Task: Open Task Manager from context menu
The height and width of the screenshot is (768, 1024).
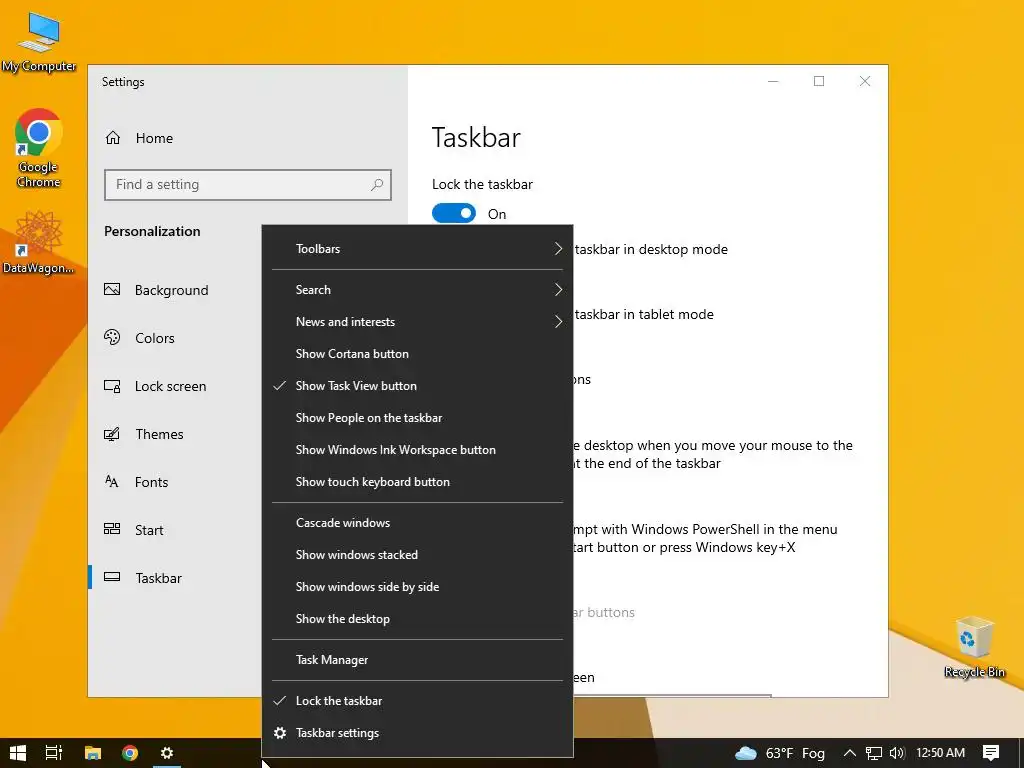Action: 417,660
